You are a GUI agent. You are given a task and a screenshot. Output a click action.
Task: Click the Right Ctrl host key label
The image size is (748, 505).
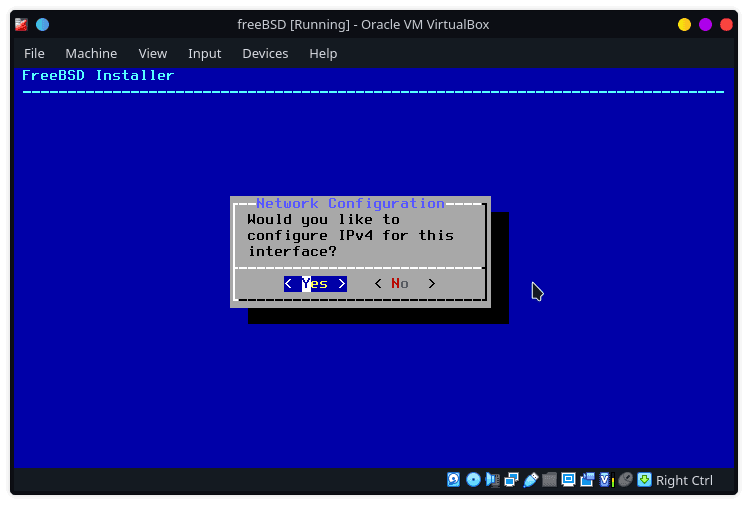coord(684,480)
